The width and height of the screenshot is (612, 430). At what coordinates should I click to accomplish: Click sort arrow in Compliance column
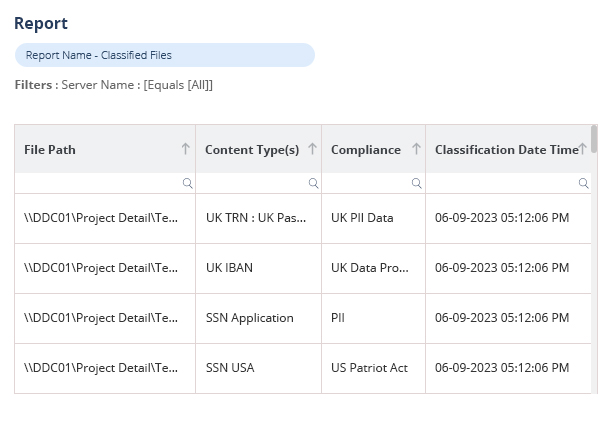(x=414, y=149)
